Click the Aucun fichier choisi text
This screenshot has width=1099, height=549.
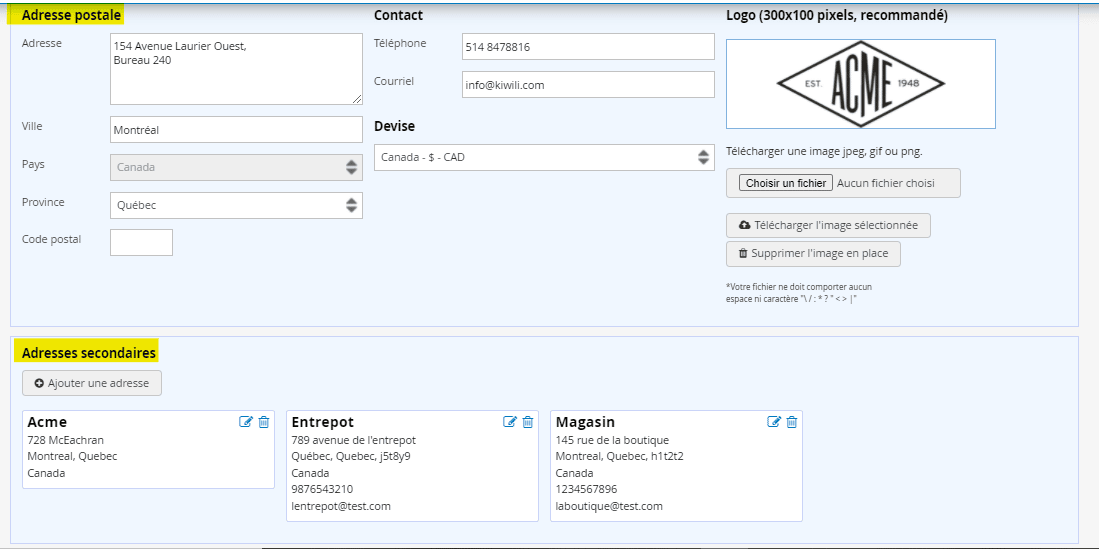point(886,183)
